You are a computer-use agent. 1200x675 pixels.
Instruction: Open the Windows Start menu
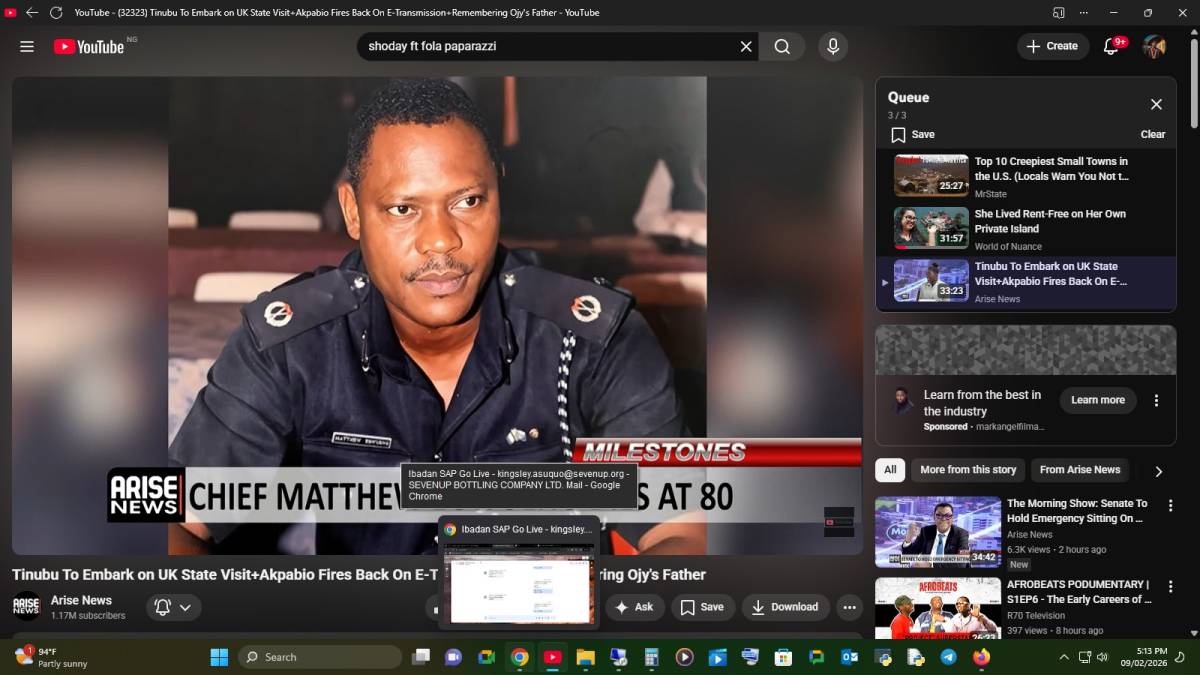[x=219, y=657]
